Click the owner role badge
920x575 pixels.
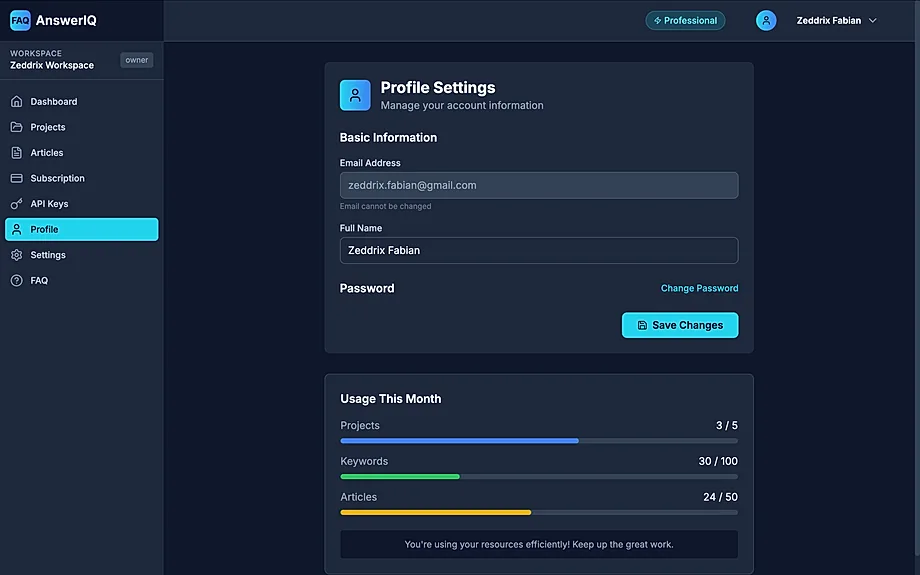click(x=137, y=60)
